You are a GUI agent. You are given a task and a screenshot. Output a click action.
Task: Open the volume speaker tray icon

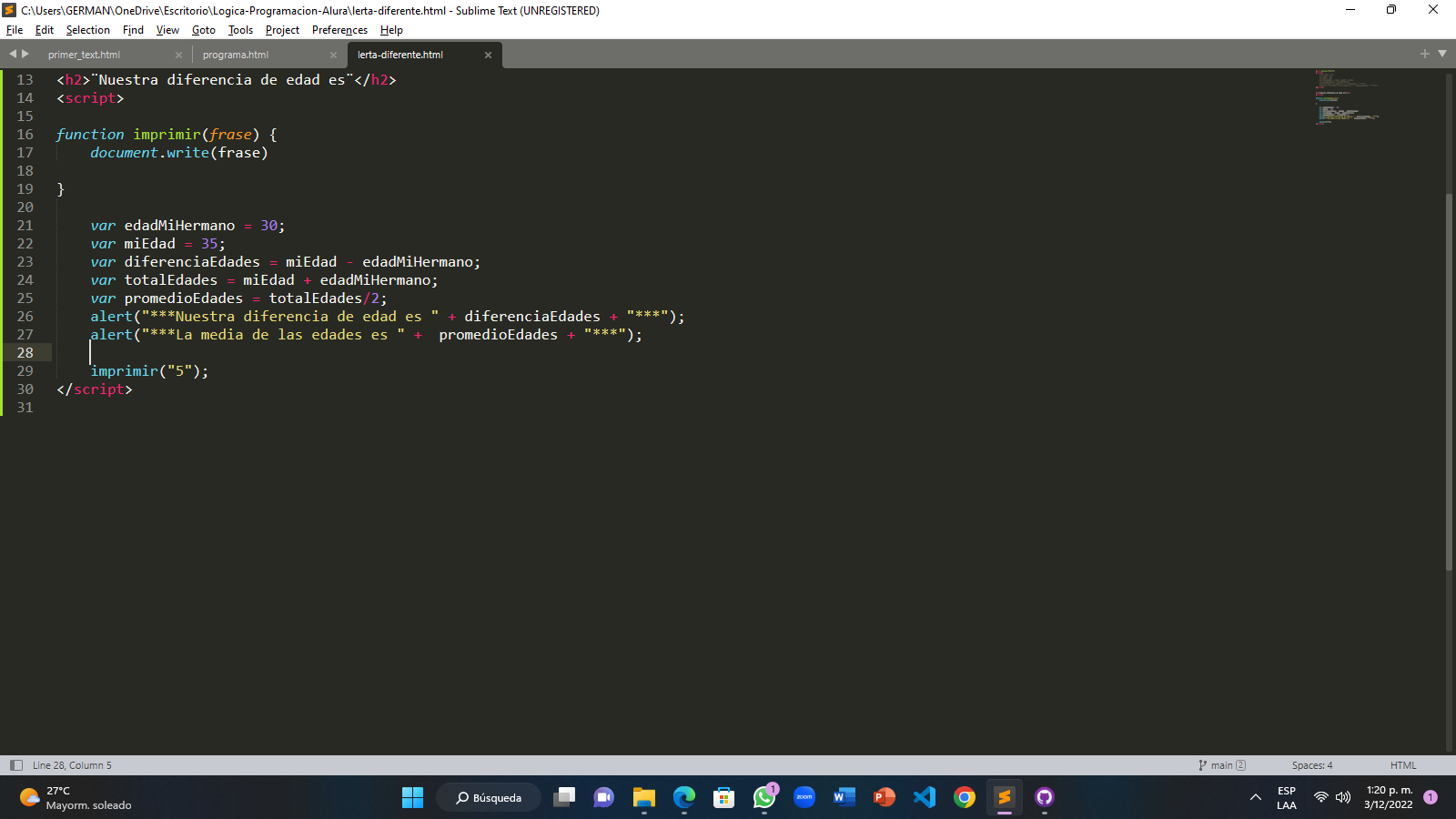[1343, 798]
